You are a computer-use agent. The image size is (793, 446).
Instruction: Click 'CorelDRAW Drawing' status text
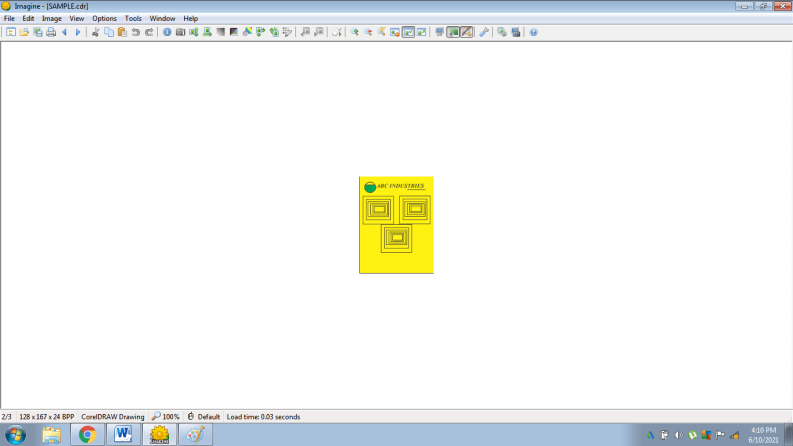point(112,417)
